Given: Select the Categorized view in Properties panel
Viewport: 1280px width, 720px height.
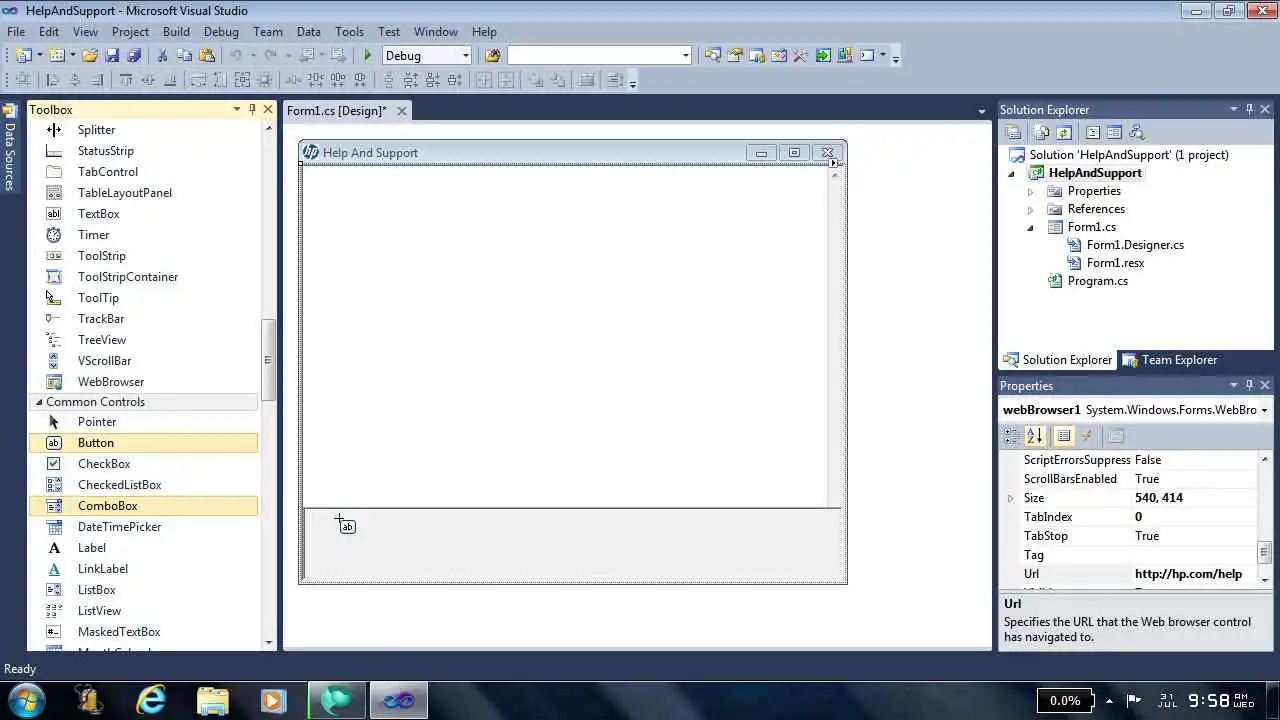Looking at the screenshot, I should tap(1012, 435).
